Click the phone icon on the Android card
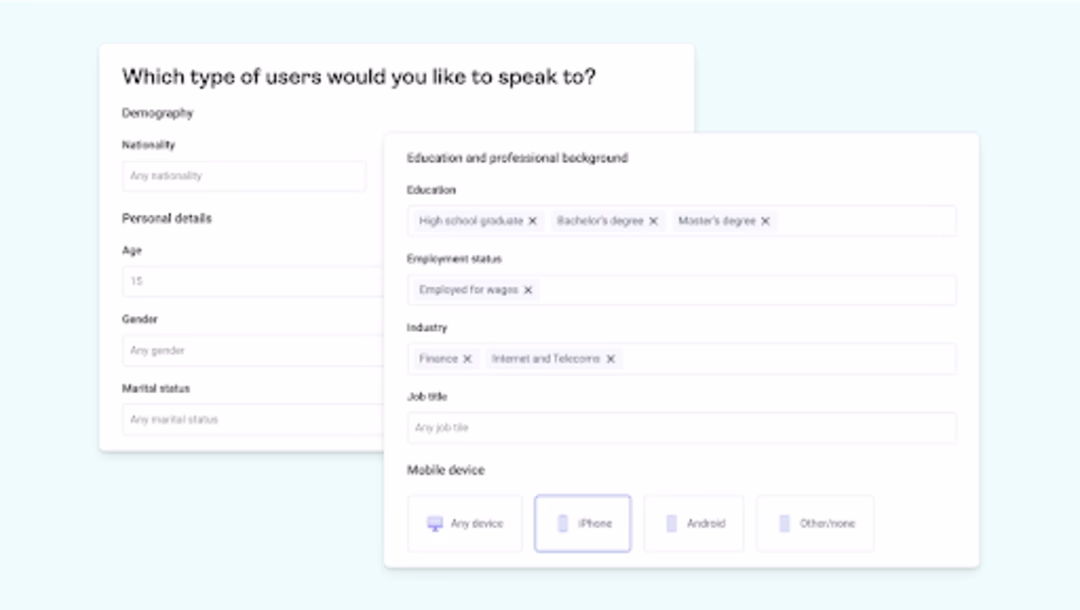The image size is (1080, 610). pos(672,523)
